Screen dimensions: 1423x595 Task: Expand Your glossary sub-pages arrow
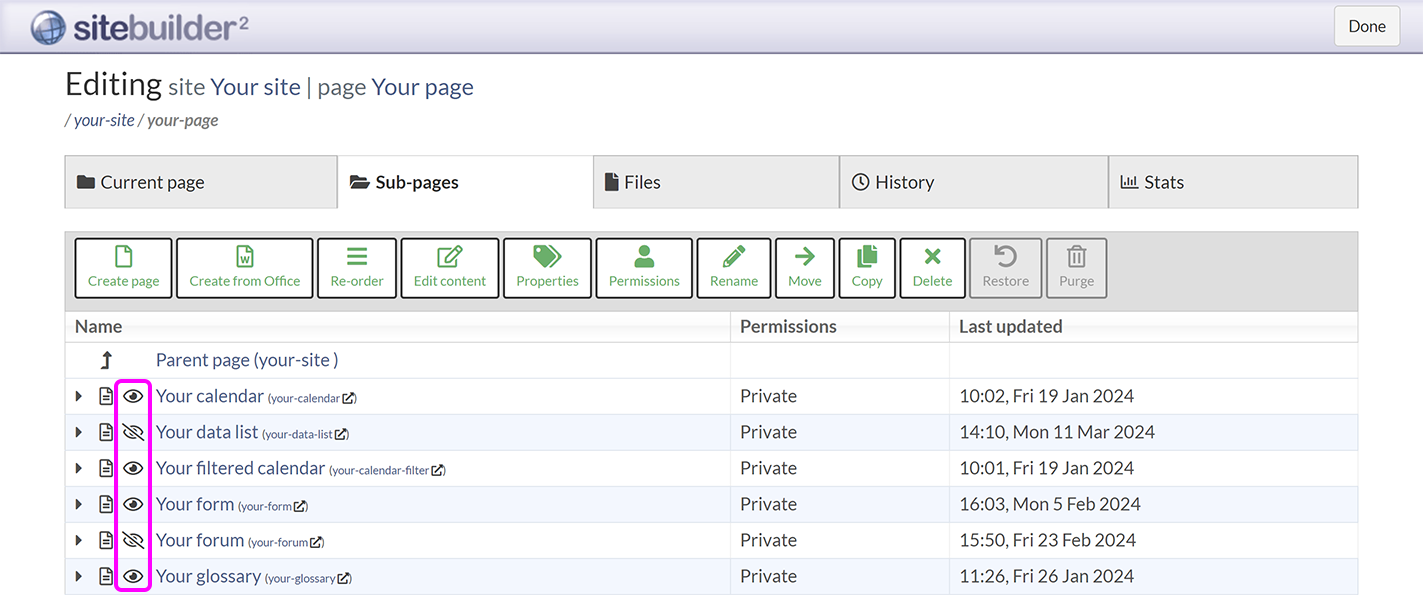click(x=79, y=576)
